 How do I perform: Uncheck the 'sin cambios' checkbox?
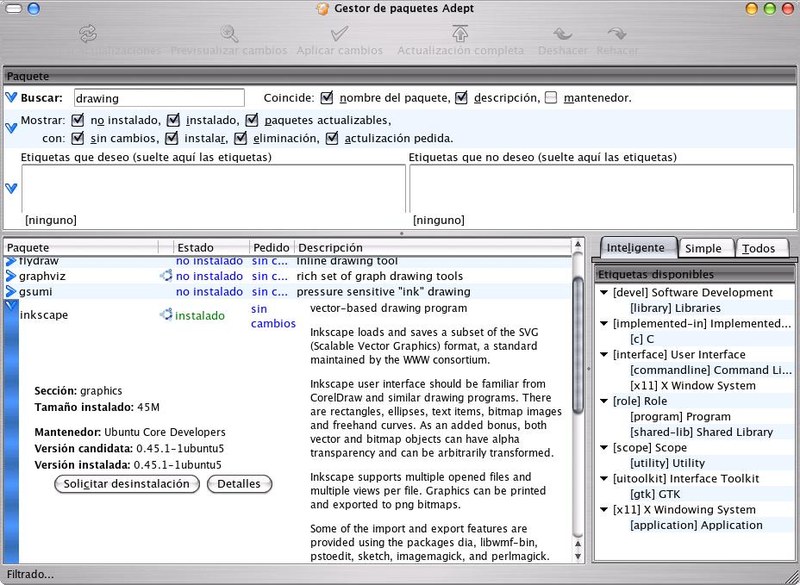point(78,138)
